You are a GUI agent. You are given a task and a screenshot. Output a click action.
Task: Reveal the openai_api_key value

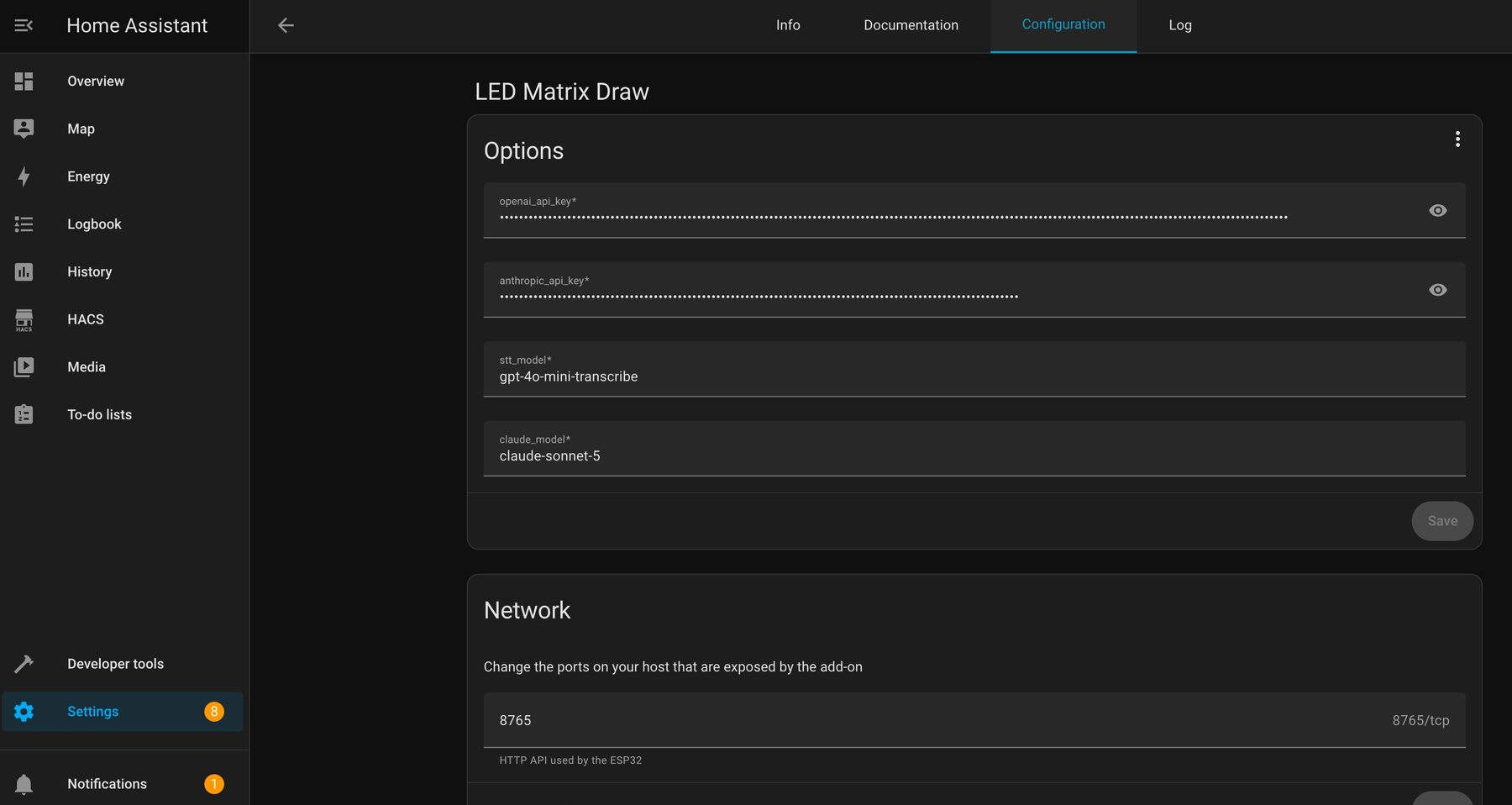click(x=1437, y=210)
